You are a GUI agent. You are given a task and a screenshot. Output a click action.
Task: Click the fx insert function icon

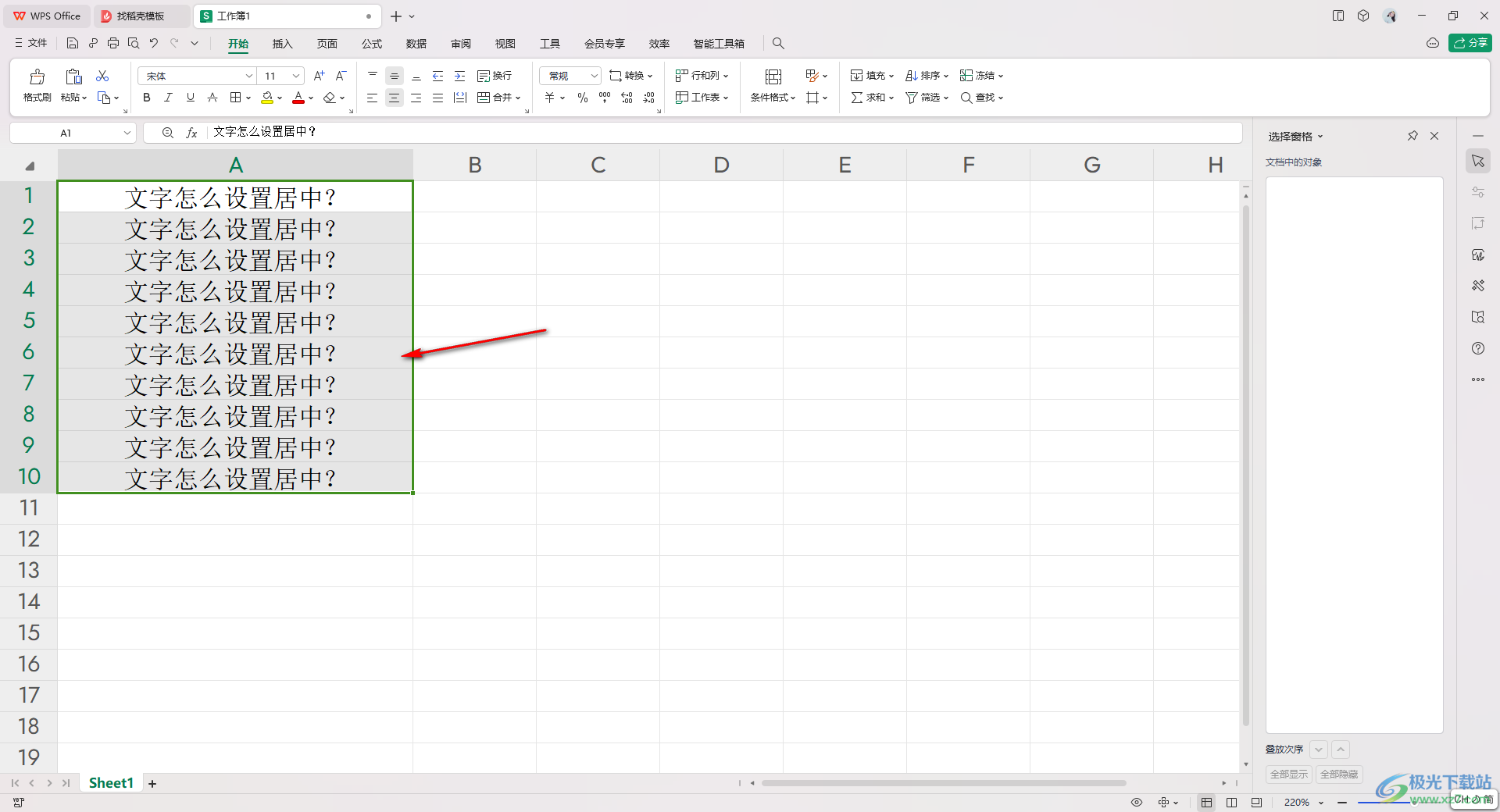coord(191,133)
